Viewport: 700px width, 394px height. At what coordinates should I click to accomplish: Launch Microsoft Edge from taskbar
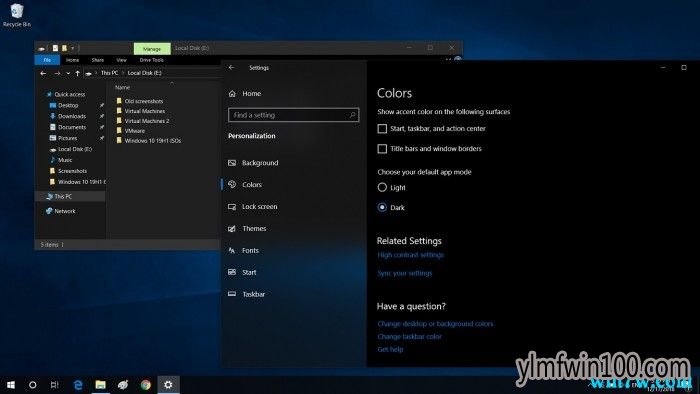click(x=78, y=385)
